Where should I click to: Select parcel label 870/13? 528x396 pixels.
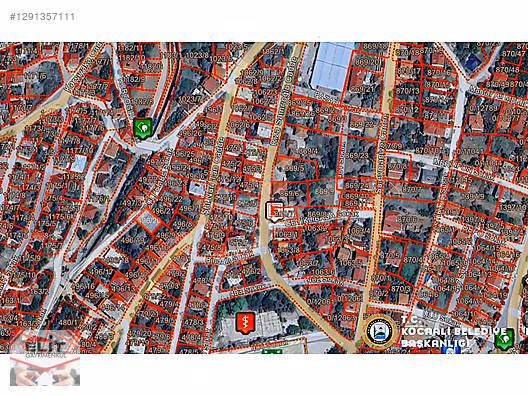point(407,91)
